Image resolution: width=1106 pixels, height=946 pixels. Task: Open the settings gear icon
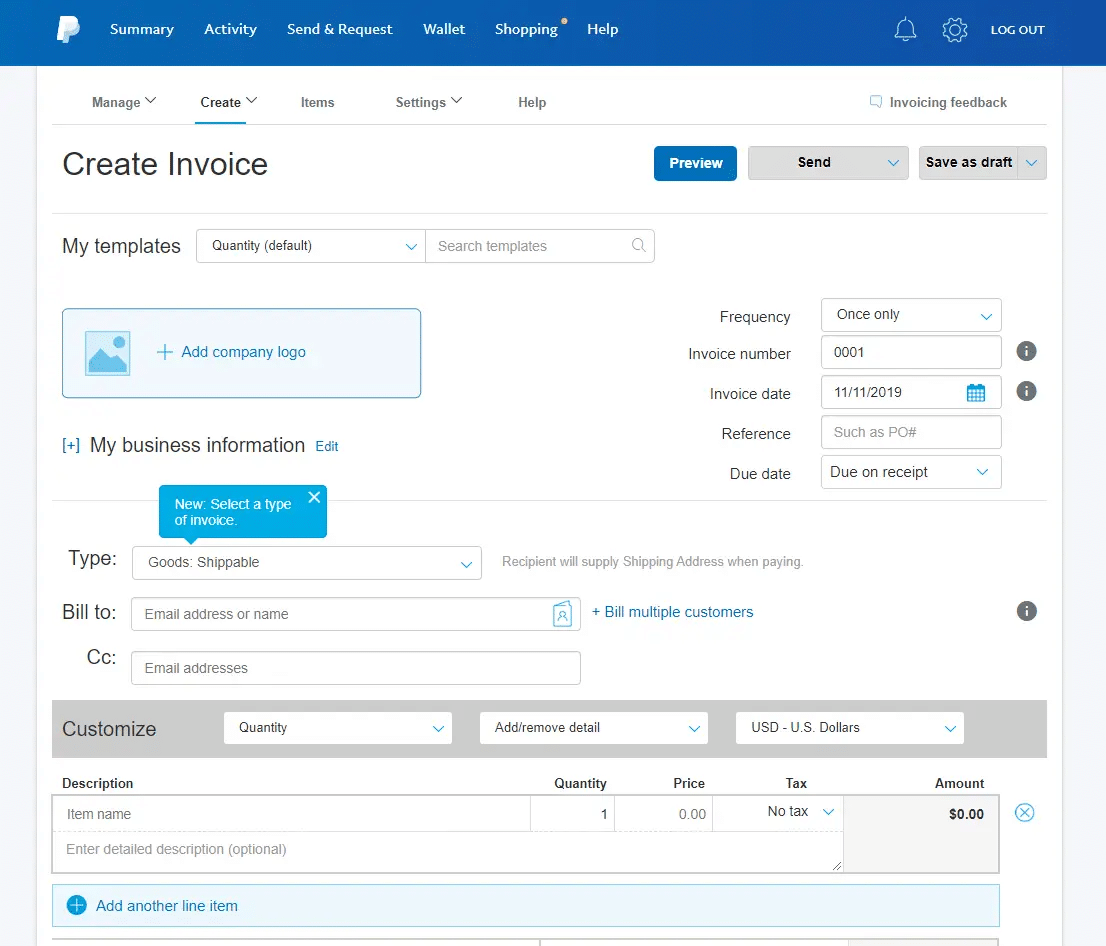[x=954, y=30]
